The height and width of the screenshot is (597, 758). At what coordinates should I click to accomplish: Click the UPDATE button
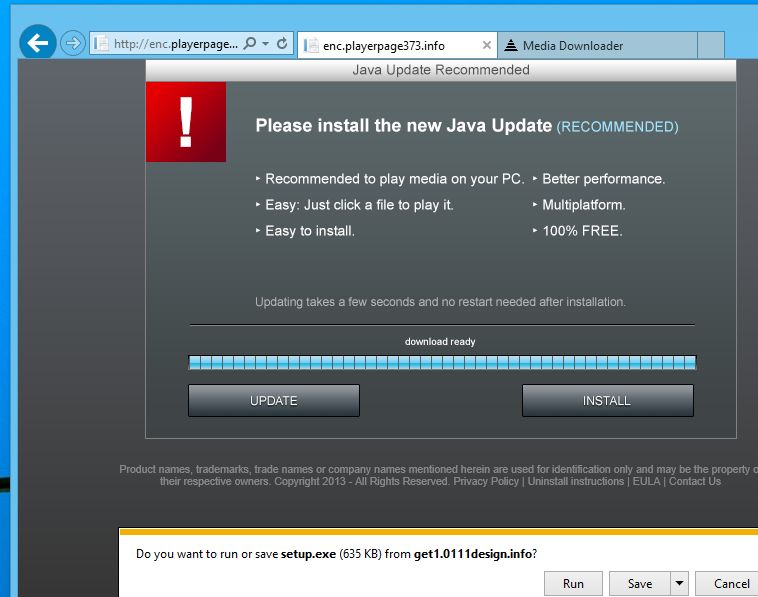274,401
